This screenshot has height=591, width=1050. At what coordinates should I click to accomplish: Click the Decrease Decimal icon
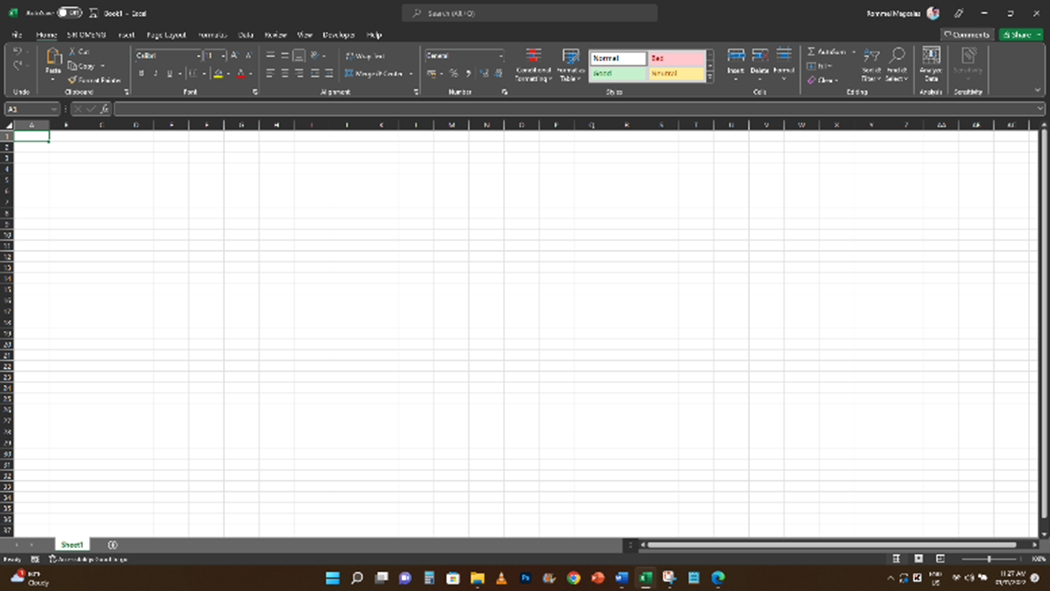pyautogui.click(x=498, y=74)
